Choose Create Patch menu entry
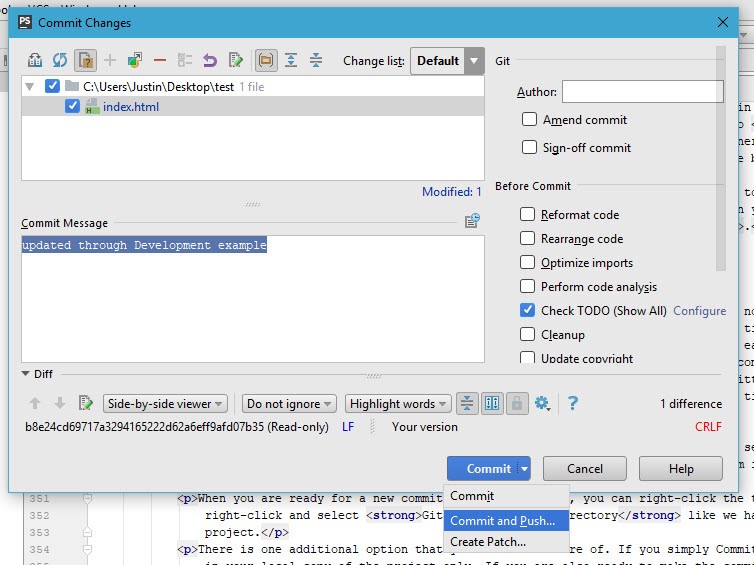This screenshot has height=565, width=754. click(487, 542)
